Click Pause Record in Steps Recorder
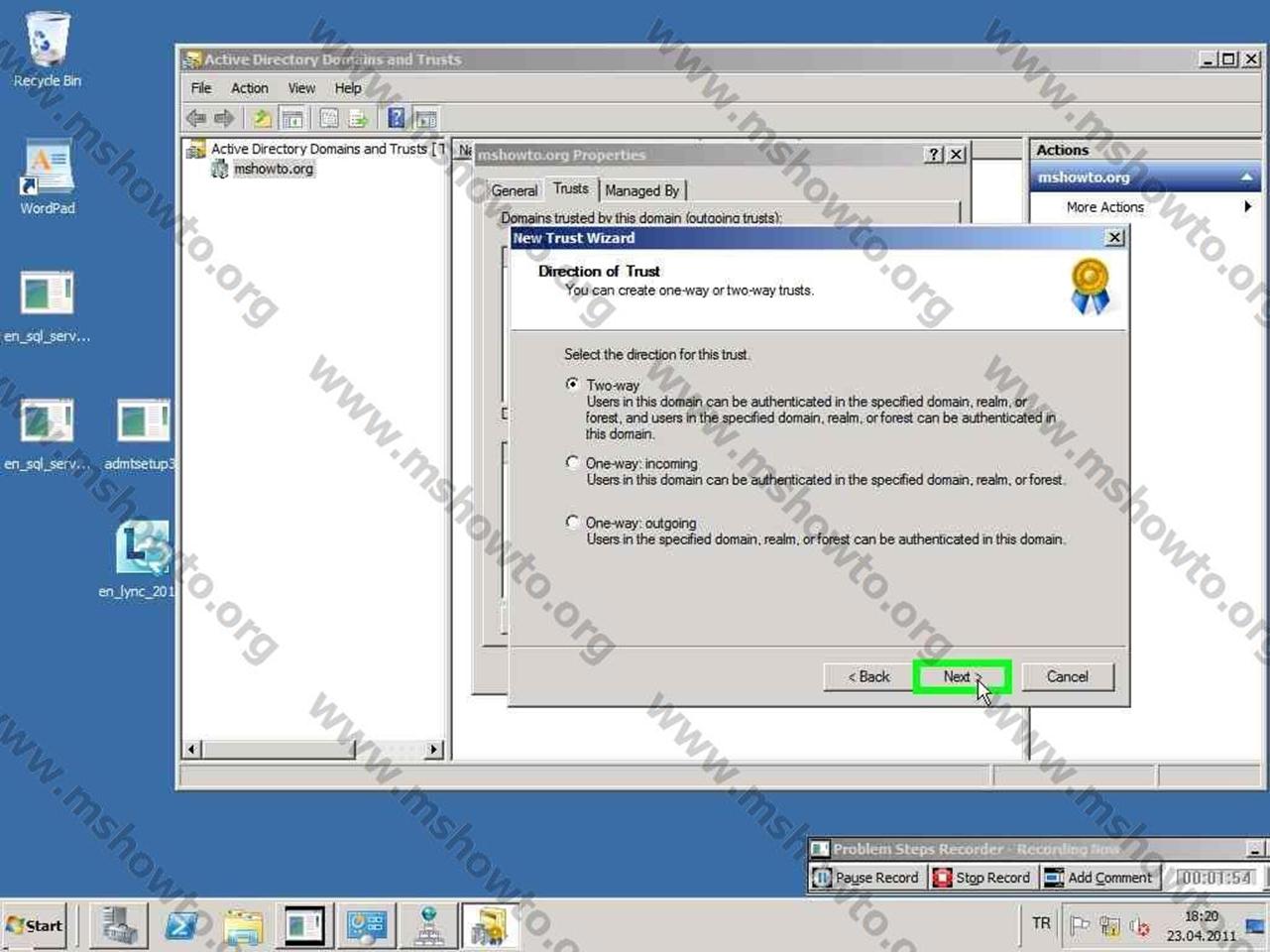The image size is (1270, 952). click(x=866, y=878)
